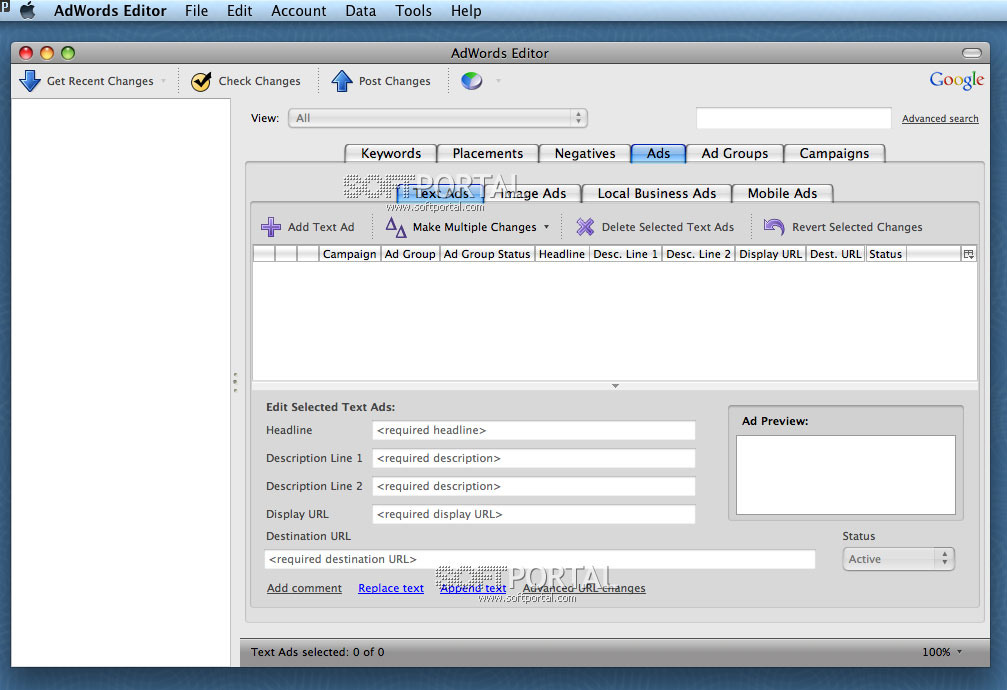Click the Add Text Ad button label
This screenshot has width=1007, height=690.
tap(321, 227)
